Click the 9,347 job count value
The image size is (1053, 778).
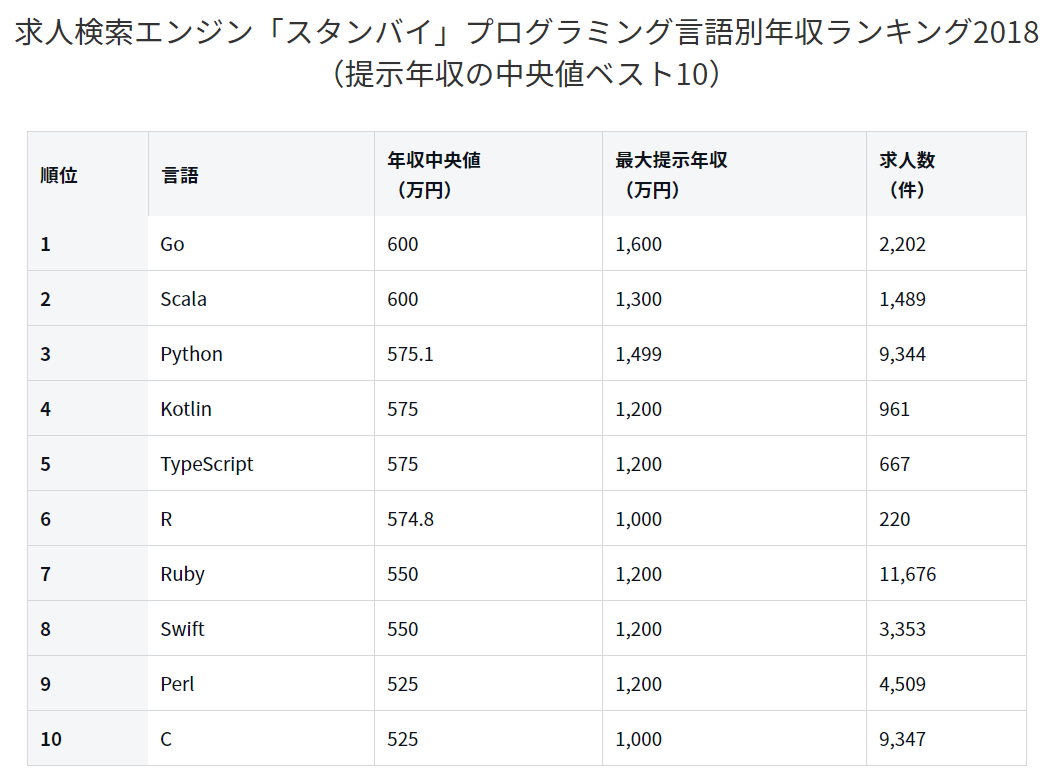tap(903, 739)
